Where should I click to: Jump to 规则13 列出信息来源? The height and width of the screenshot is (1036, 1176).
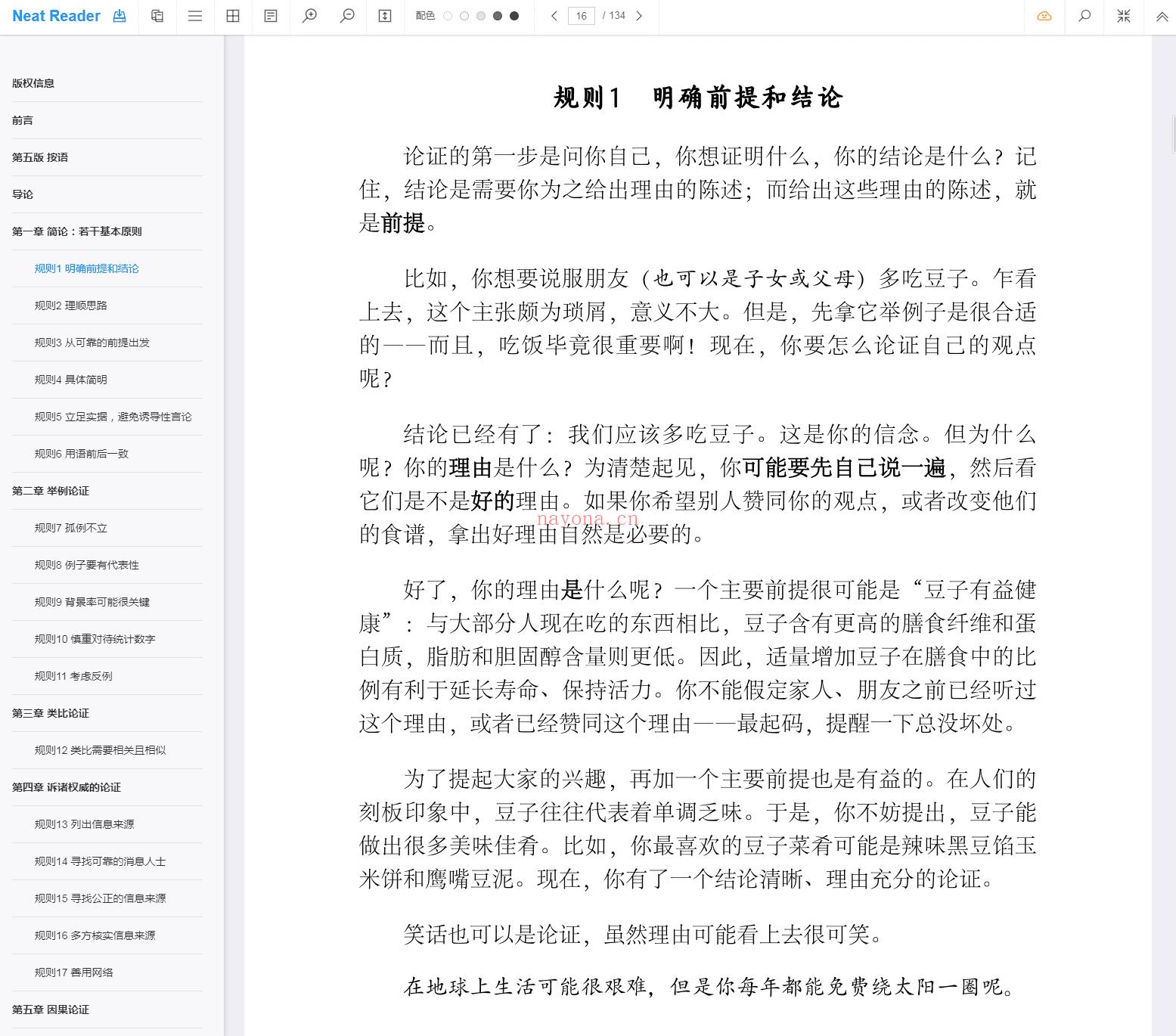click(x=85, y=824)
